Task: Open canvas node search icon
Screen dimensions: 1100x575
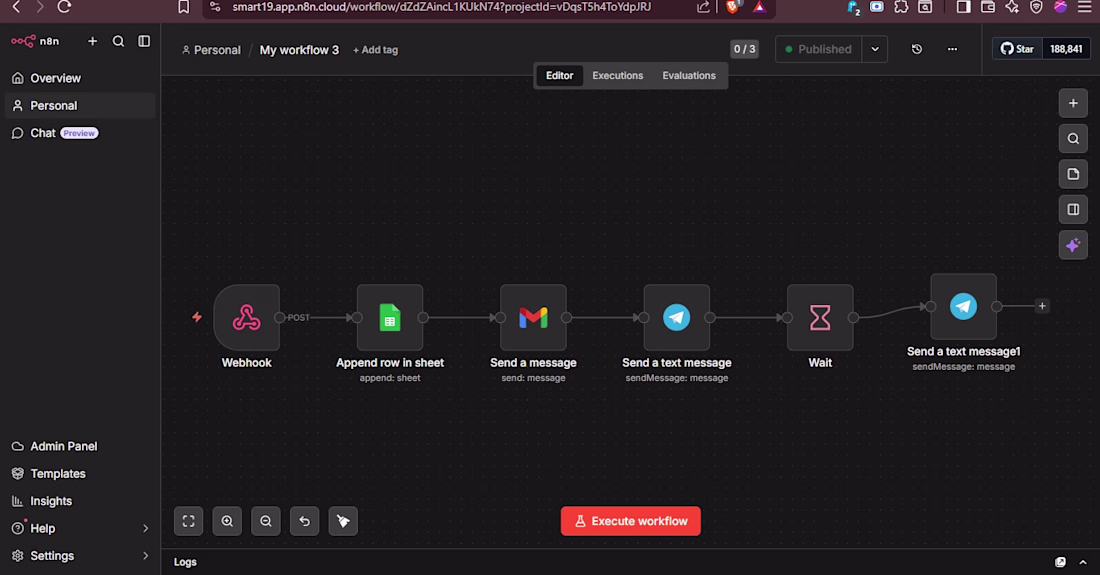Action: pyautogui.click(x=1073, y=139)
